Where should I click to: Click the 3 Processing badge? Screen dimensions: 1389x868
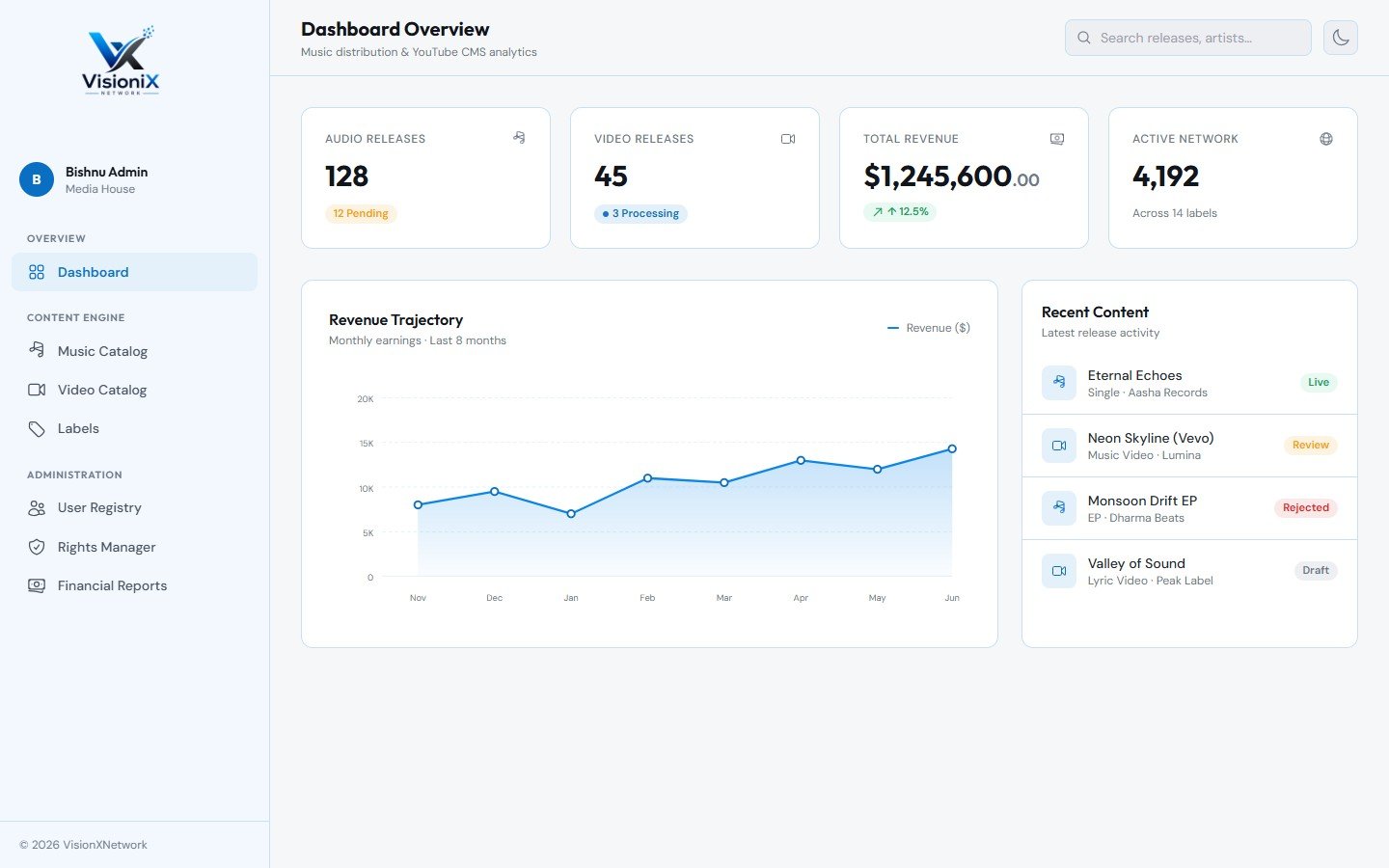(x=640, y=214)
